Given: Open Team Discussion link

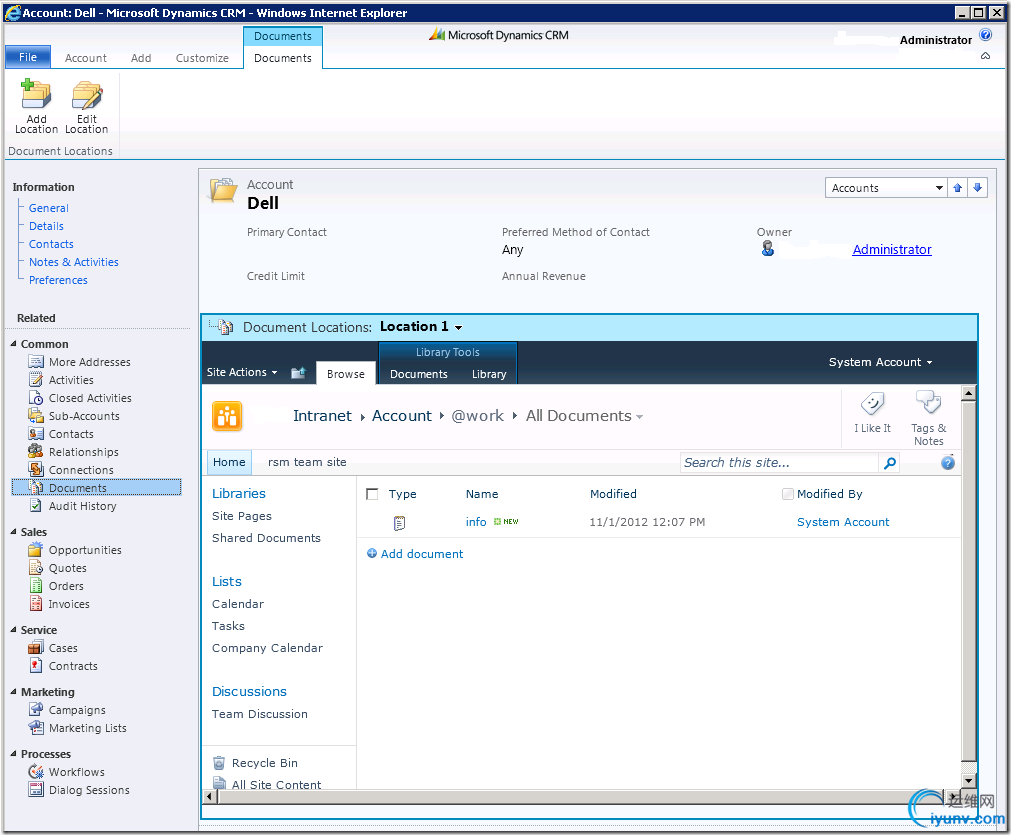Looking at the screenshot, I should [260, 714].
